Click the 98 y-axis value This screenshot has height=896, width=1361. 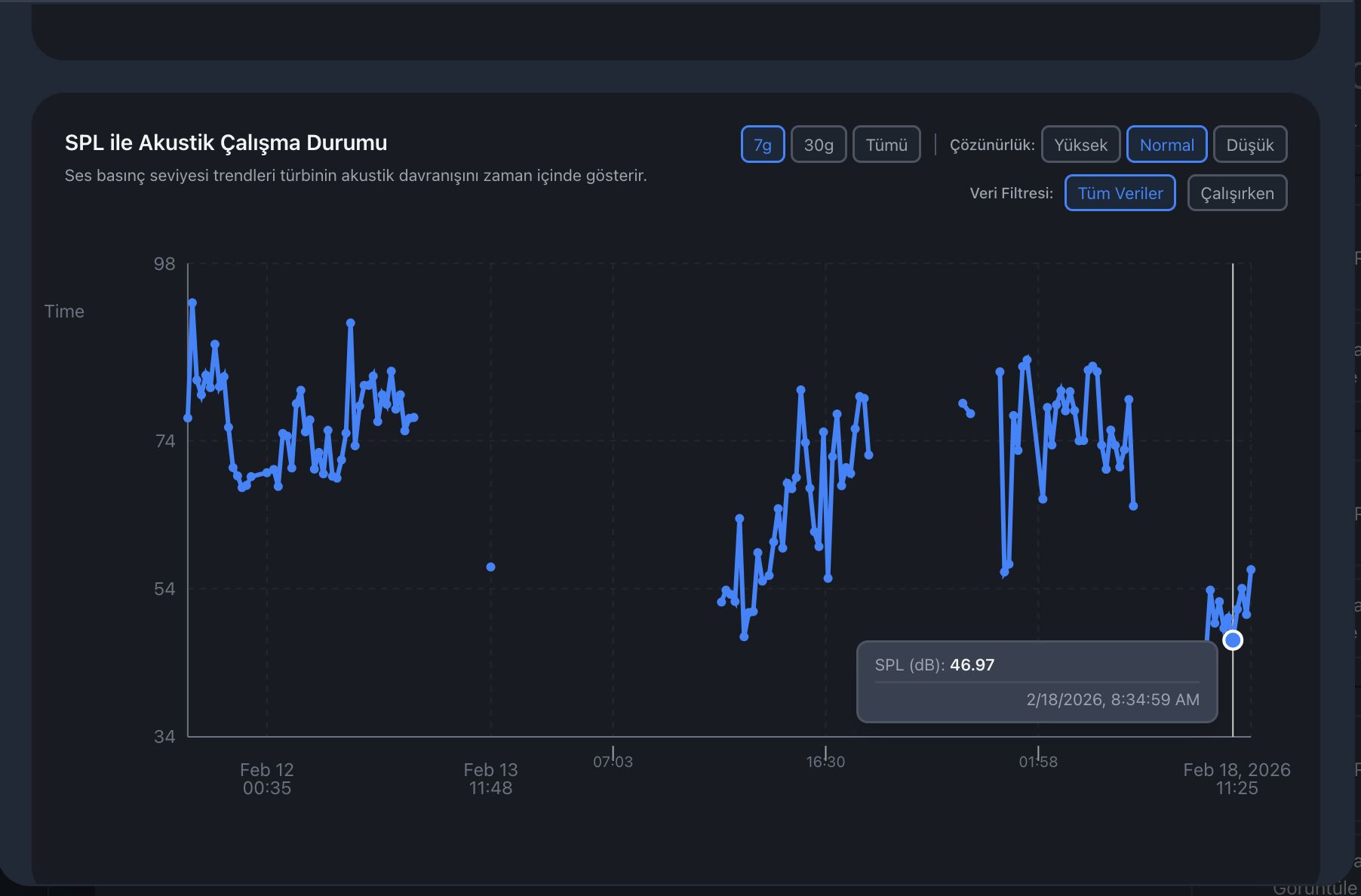(x=164, y=264)
